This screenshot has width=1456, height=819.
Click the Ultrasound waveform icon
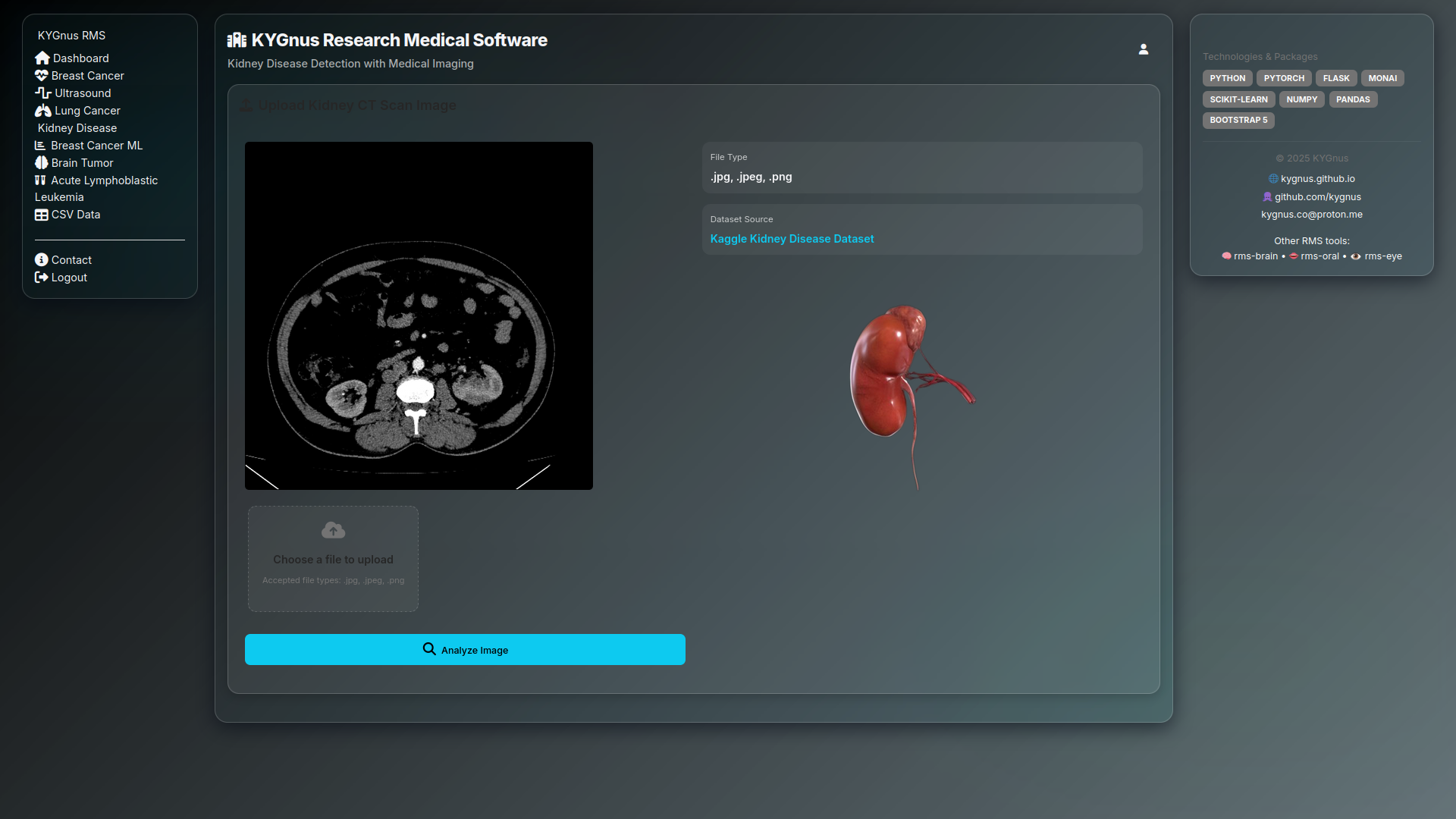tap(42, 93)
